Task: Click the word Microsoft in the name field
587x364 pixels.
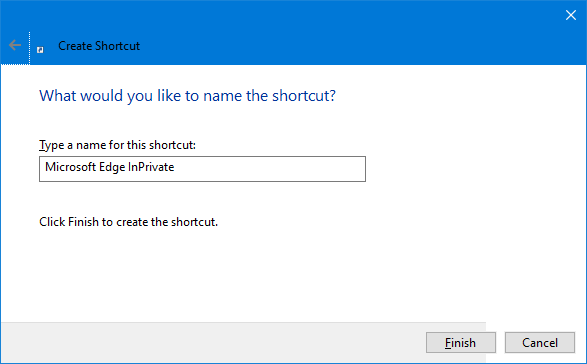Action: pyautogui.click(x=70, y=167)
